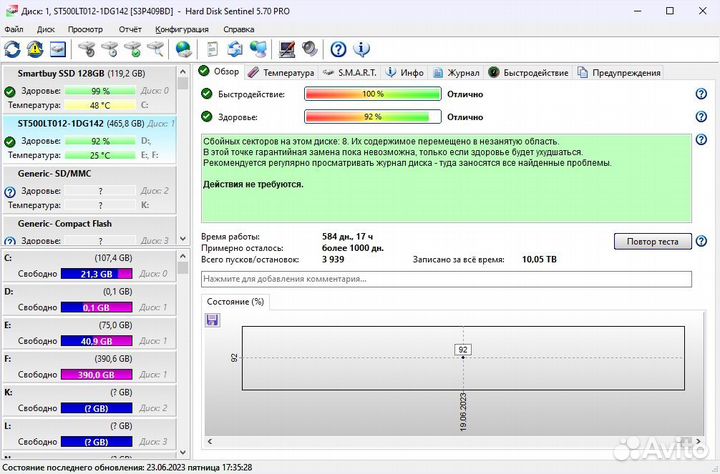Open the Файл menu
720x474 pixels.
[14, 29]
